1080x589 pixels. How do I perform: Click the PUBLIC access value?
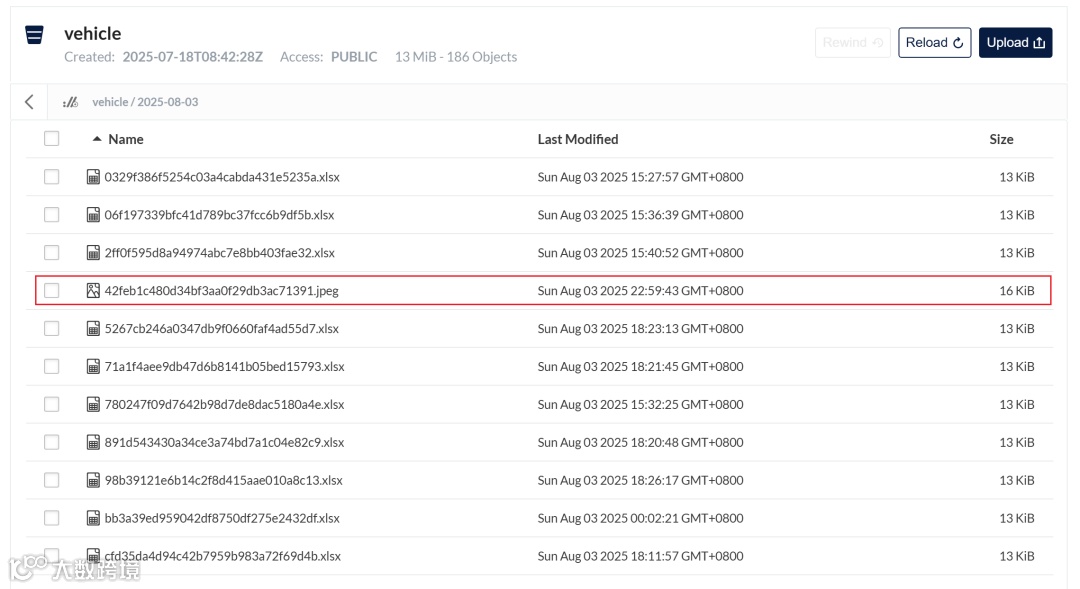[354, 57]
